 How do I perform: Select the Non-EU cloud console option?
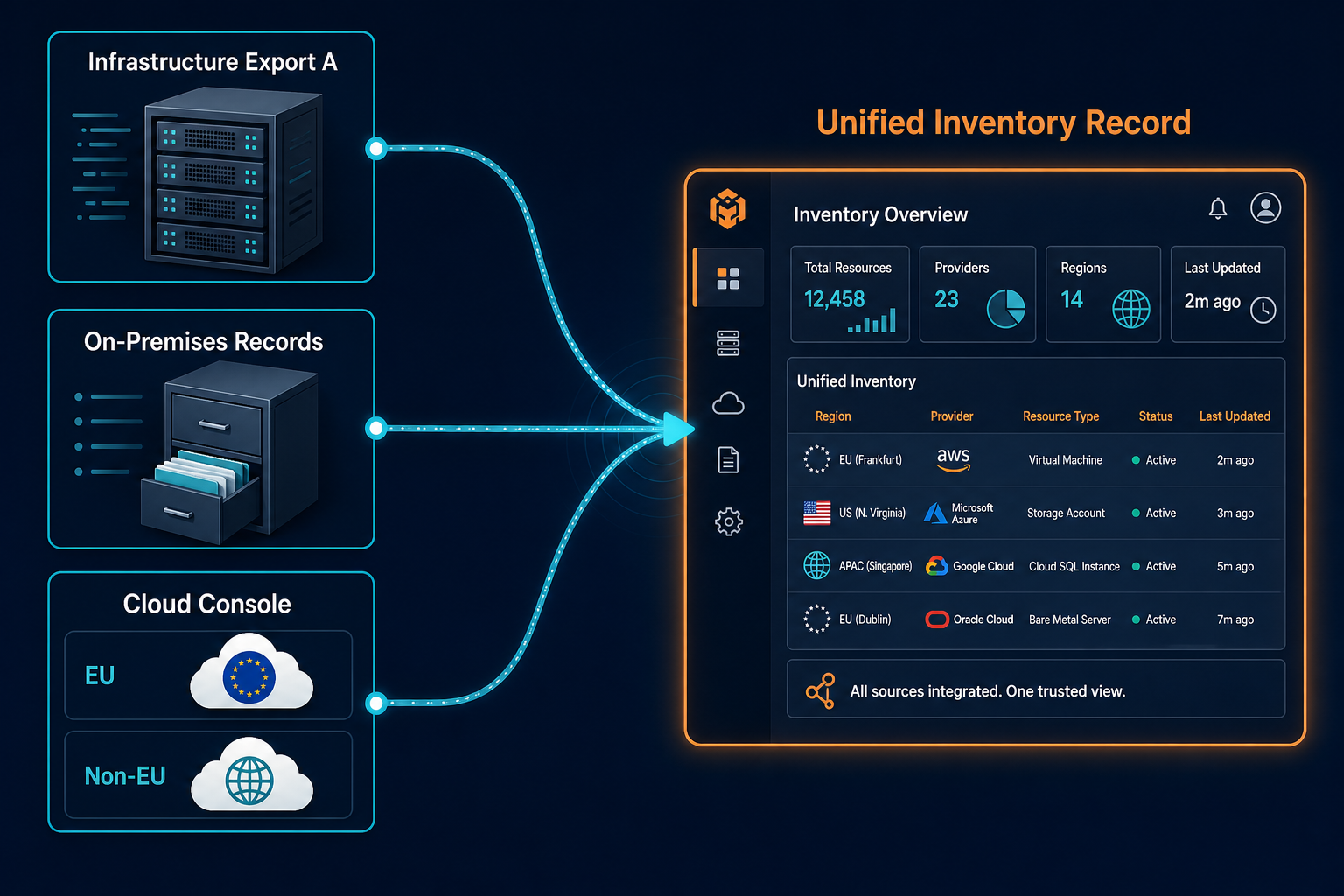[208, 774]
